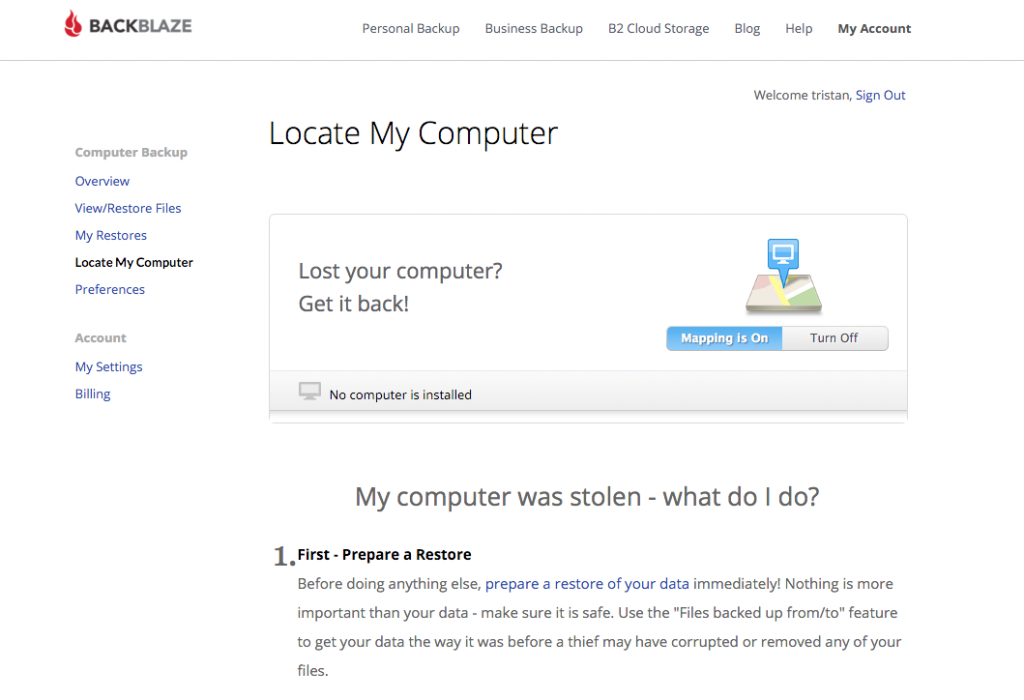The image size is (1024, 700).
Task: Click the 'Lost your computer?' text
Action: pos(400,271)
